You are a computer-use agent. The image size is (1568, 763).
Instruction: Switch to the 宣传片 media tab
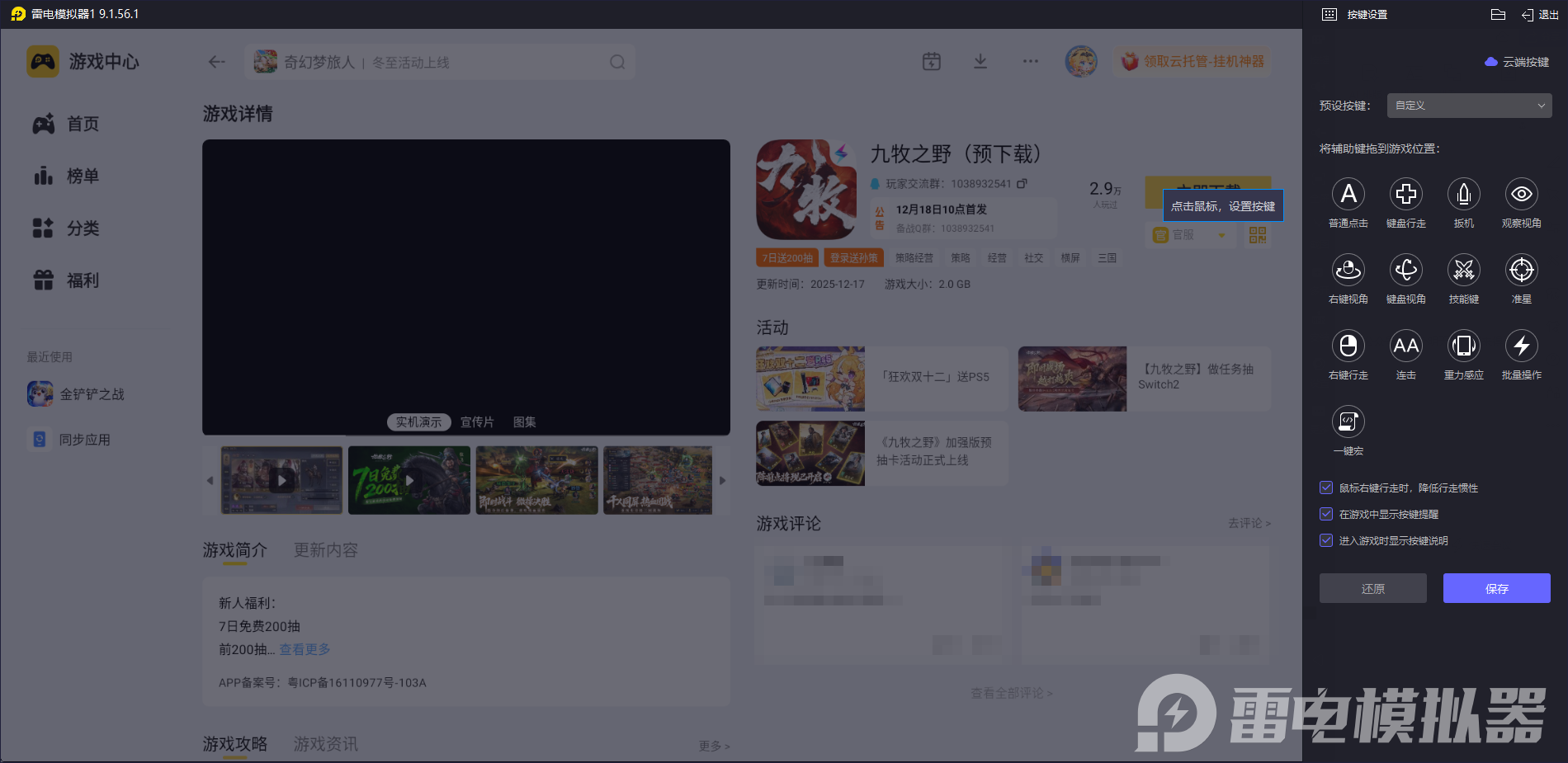coord(477,422)
